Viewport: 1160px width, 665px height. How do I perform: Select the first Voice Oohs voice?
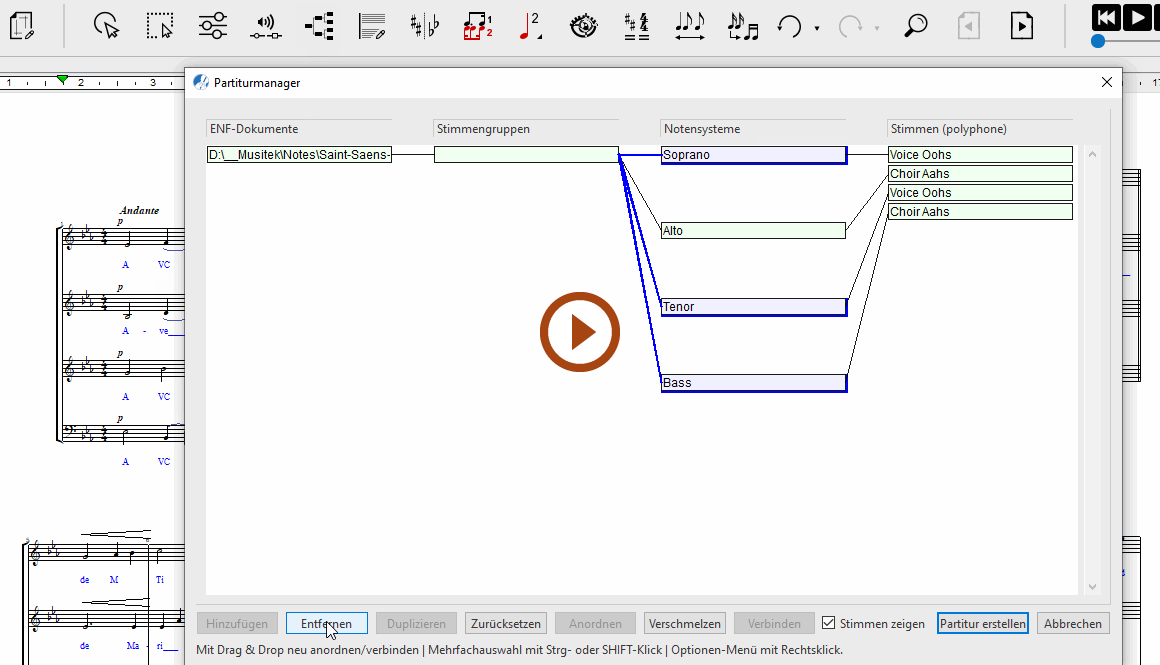[x=979, y=155]
